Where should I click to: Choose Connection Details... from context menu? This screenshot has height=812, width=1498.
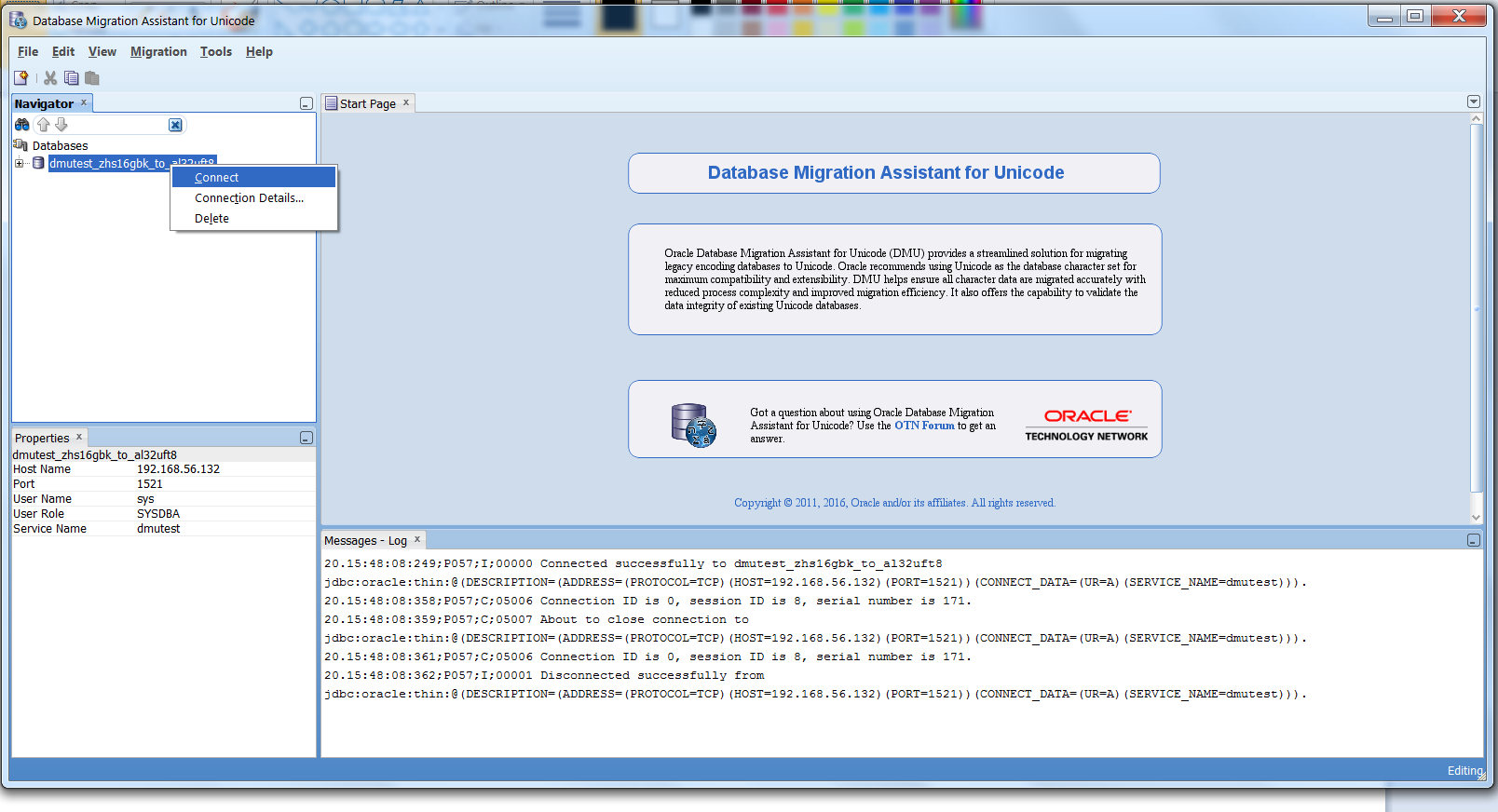[253, 197]
